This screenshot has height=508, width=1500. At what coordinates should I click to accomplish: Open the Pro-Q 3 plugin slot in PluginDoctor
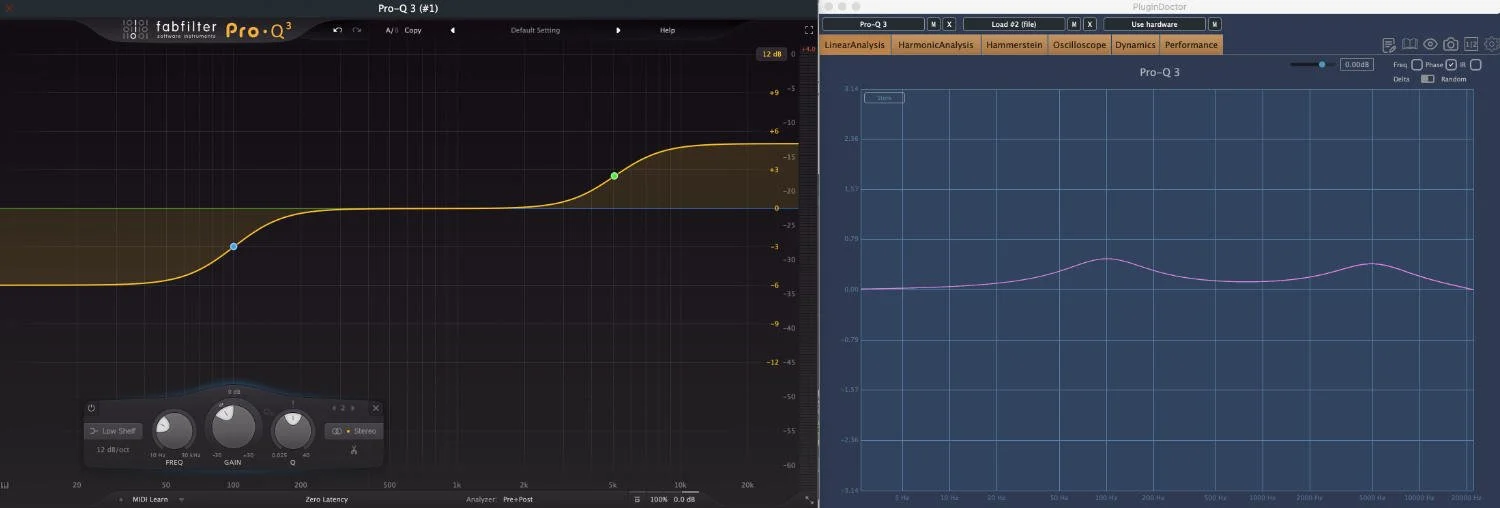874,24
